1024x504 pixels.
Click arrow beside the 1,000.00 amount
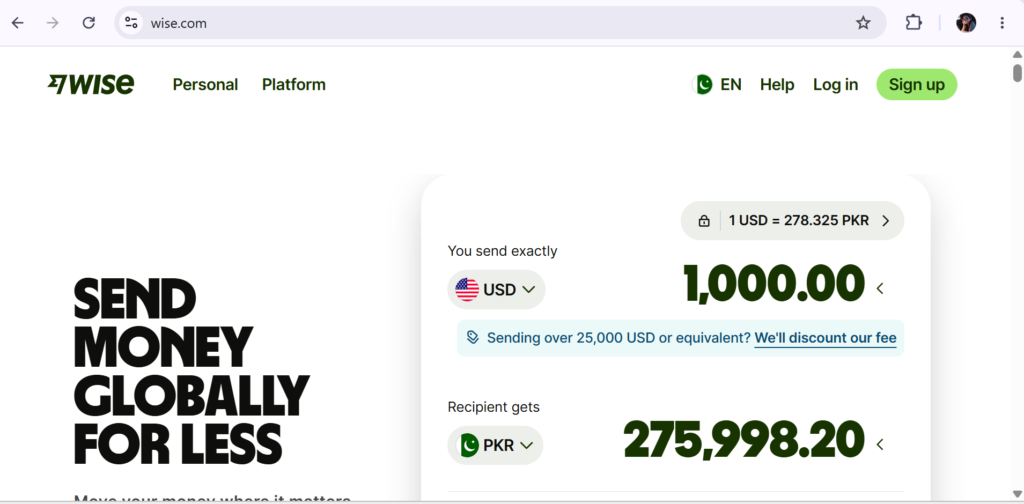pos(880,289)
